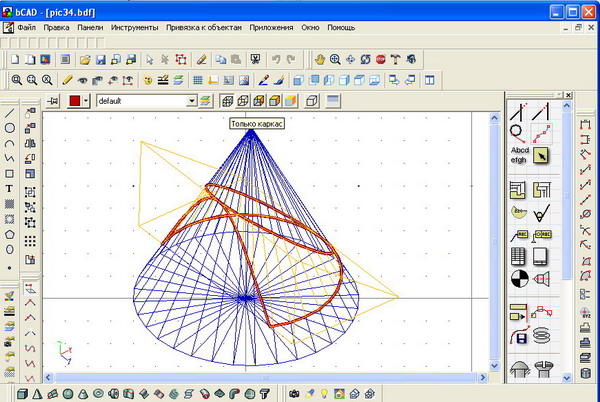600x402 pixels.
Task: Click the drawing area vertical scrollbar
Action: [495, 240]
